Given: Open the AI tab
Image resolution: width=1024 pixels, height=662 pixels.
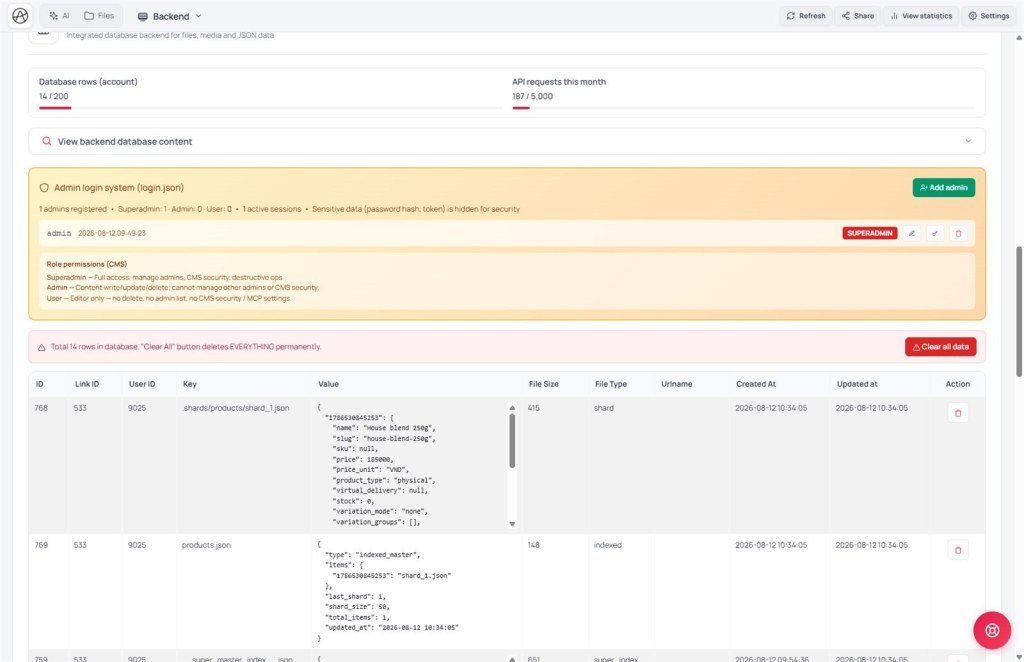Looking at the screenshot, I should pos(59,16).
